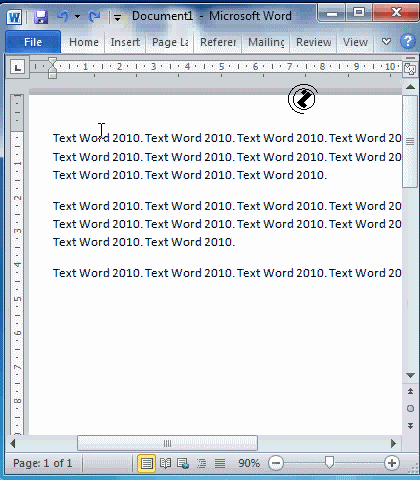
Task: Click the Page: 1 of 1 status indicator
Action: click(x=43, y=463)
